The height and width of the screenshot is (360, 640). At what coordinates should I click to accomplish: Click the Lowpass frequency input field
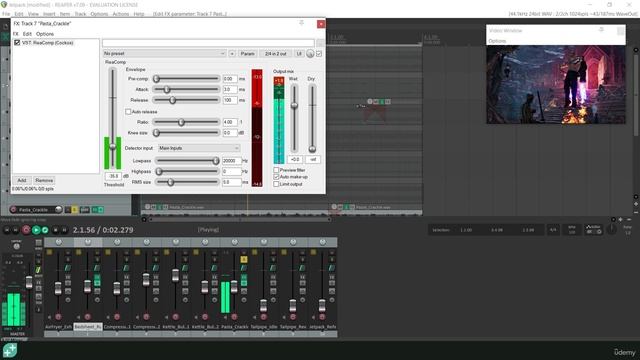click(231, 161)
